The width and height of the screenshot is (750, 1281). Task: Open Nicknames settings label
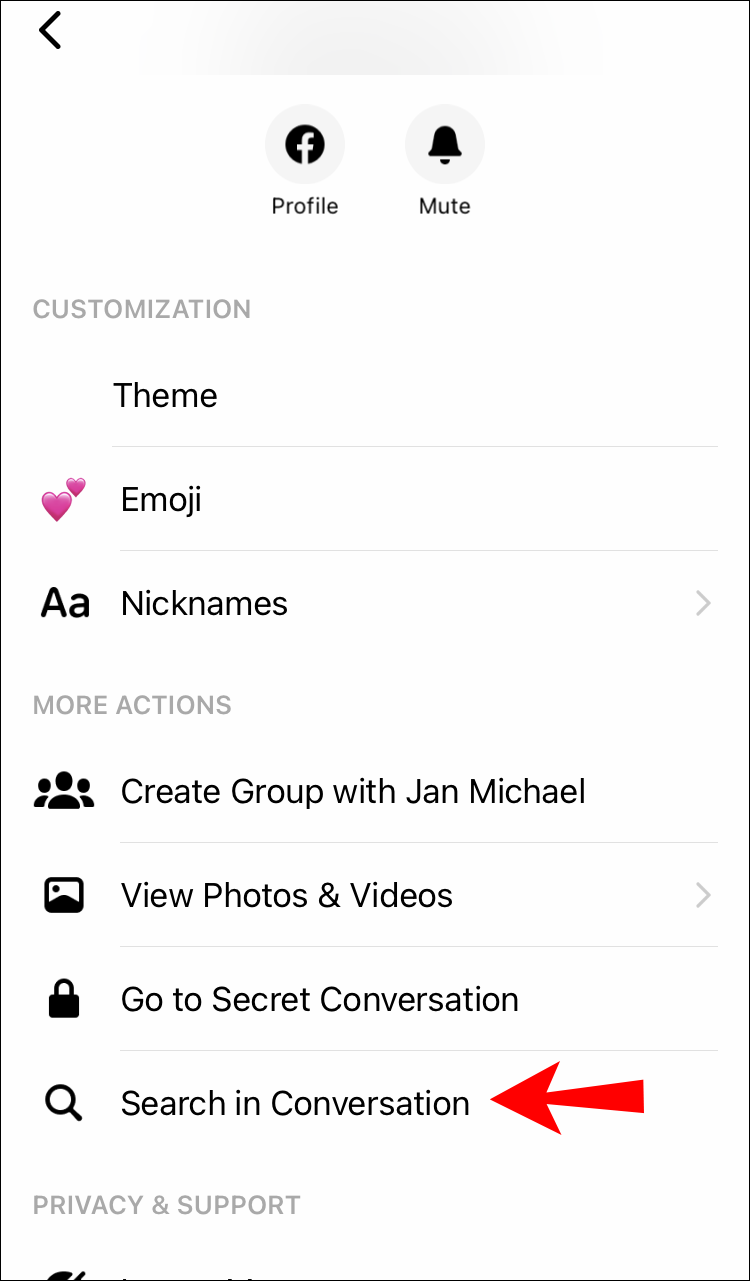point(204,603)
